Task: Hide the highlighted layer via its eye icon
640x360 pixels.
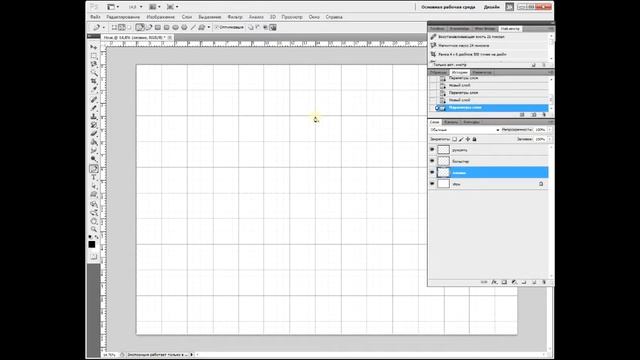Action: tap(432, 172)
